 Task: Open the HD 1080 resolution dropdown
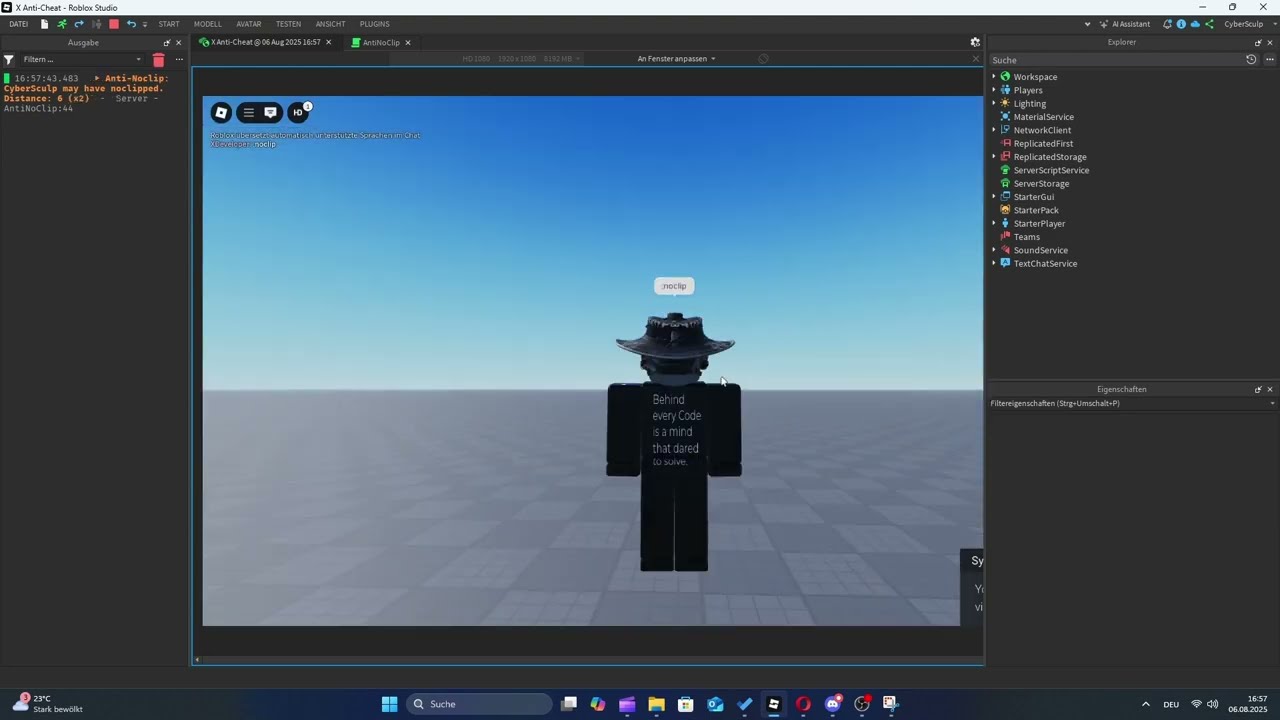tap(522, 59)
